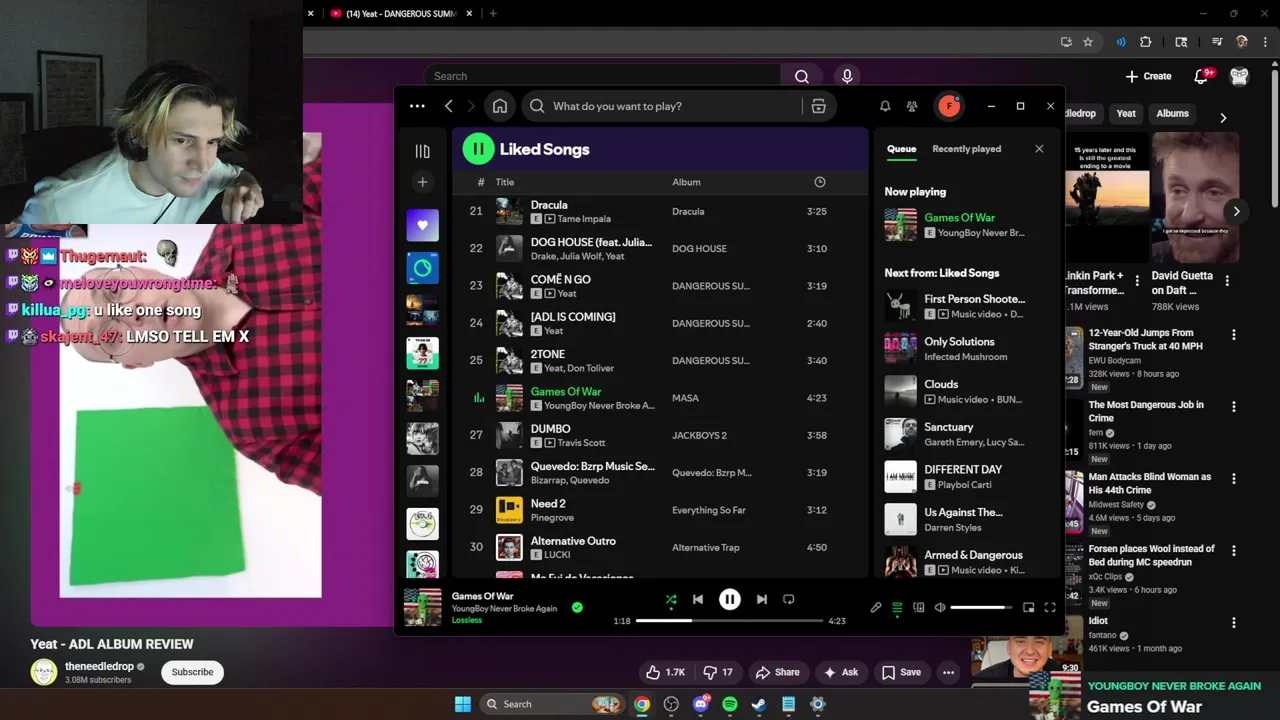
Task: Open Spotify notifications bell
Action: pos(885,106)
